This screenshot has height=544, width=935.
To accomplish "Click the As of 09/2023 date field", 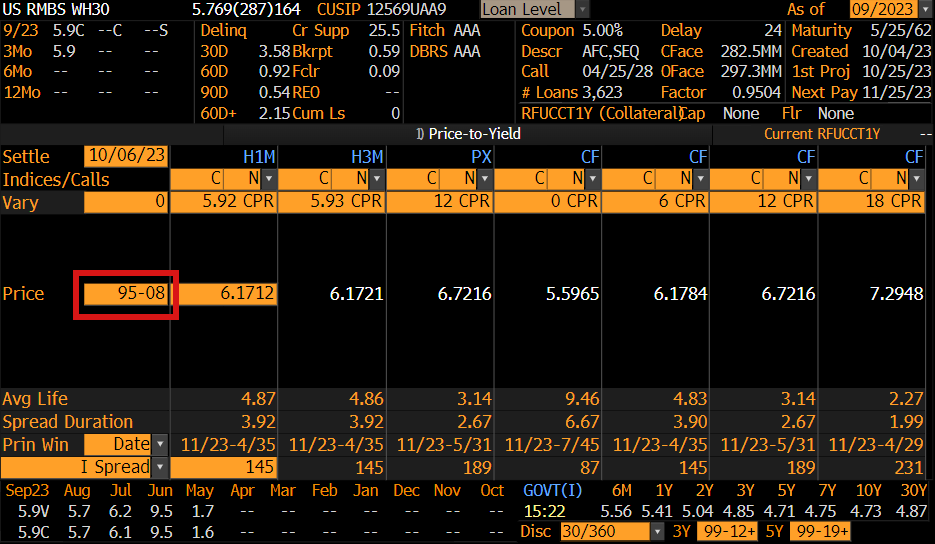I will 883,9.
